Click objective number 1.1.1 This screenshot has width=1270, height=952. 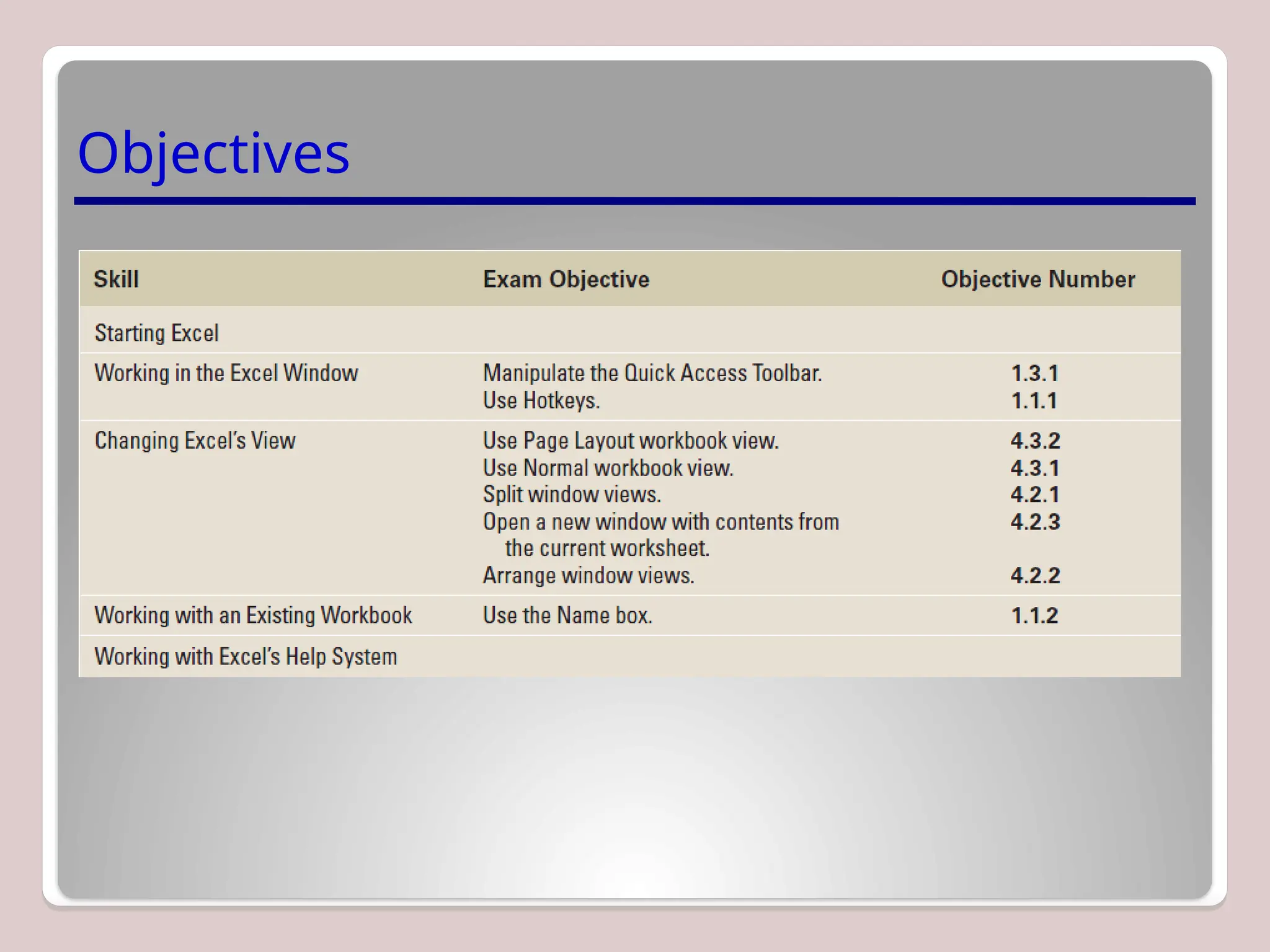click(1034, 401)
